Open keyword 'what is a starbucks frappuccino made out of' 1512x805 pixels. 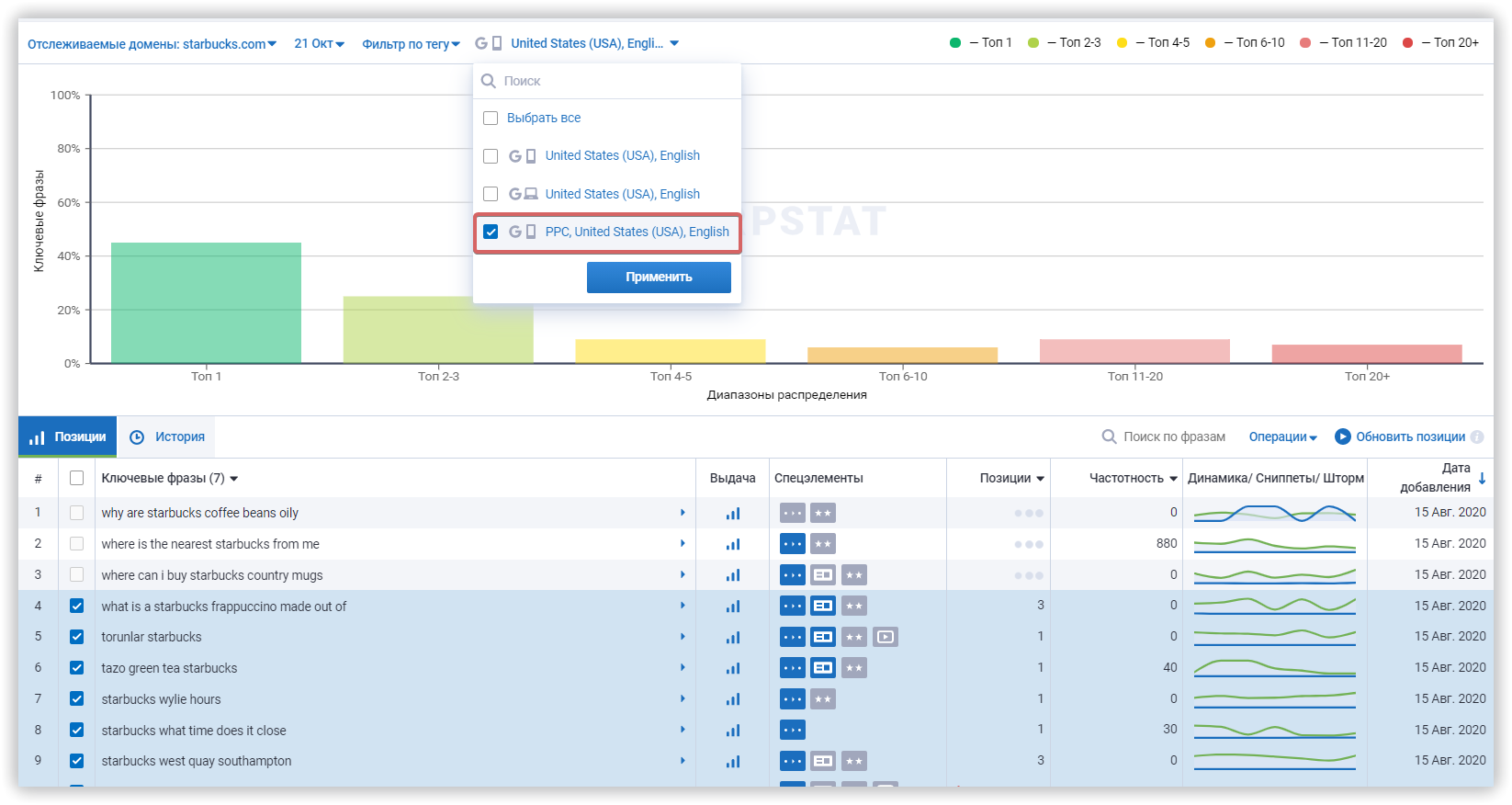(224, 607)
